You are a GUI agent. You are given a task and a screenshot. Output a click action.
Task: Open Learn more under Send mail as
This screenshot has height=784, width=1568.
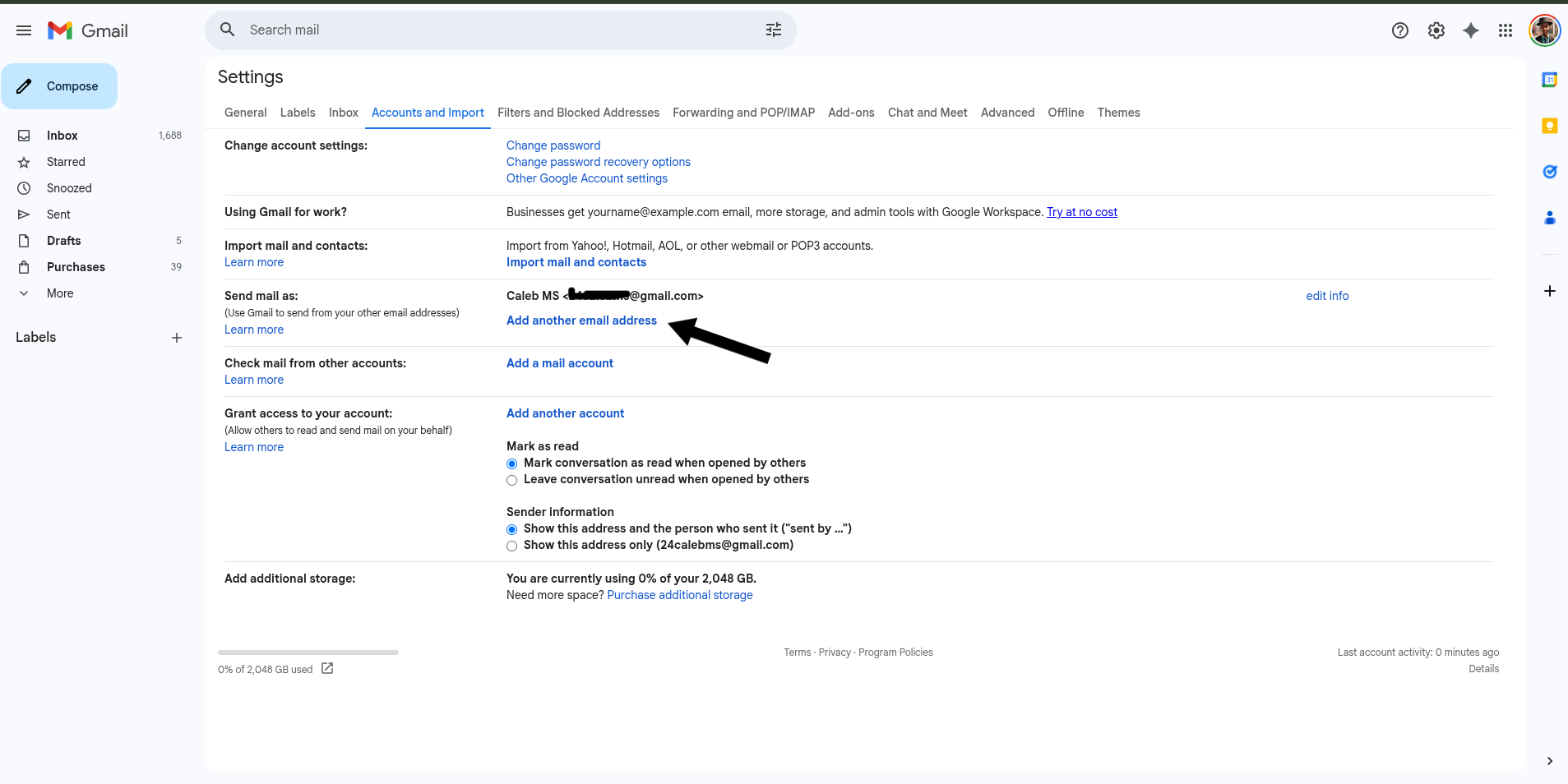click(x=254, y=330)
